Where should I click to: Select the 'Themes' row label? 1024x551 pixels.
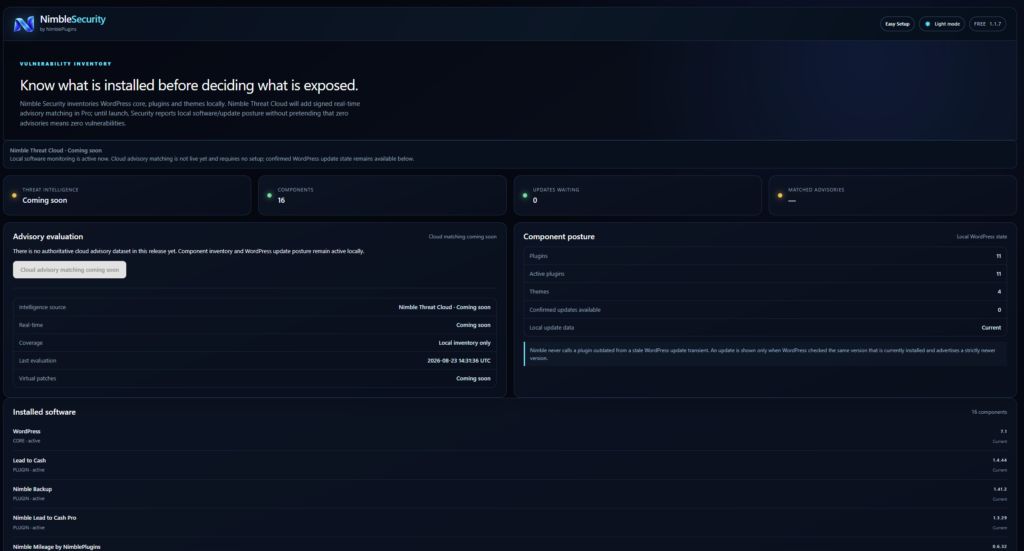pyautogui.click(x=539, y=291)
